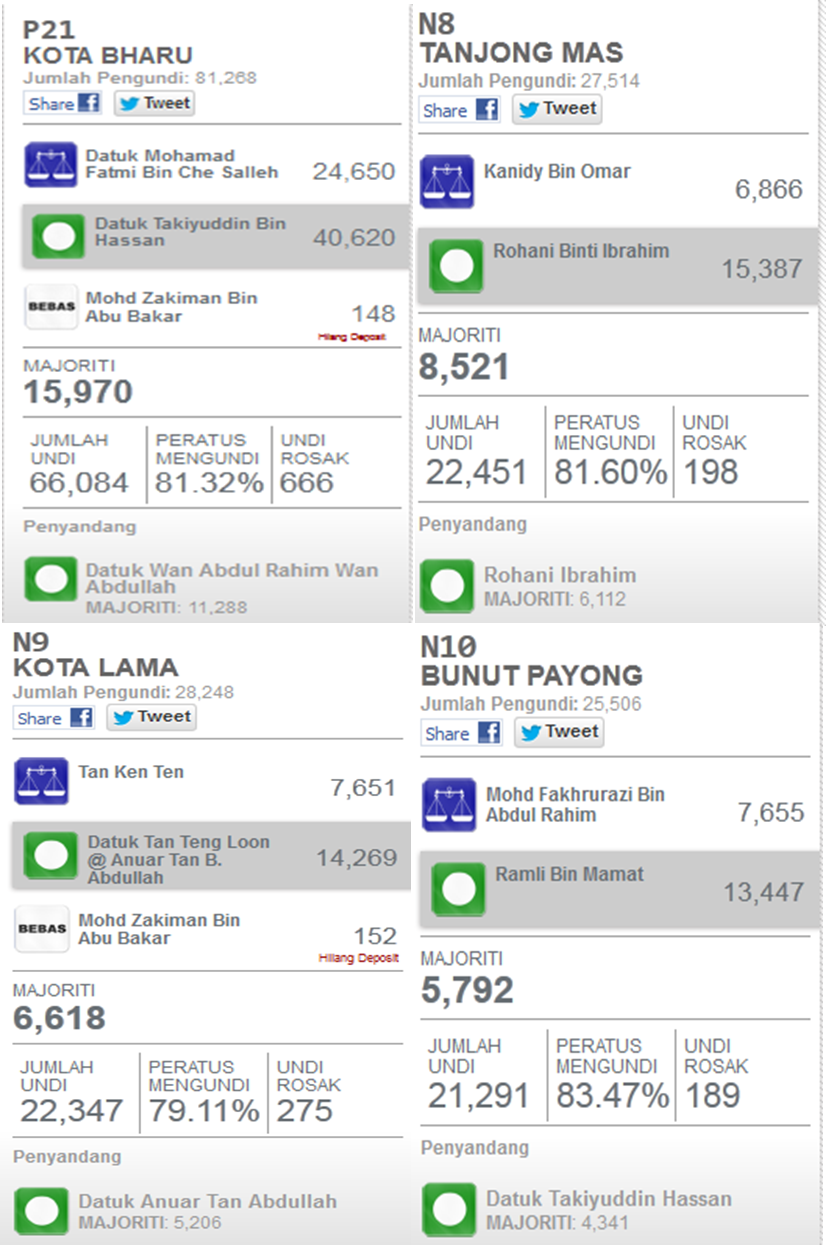This screenshot has height=1245, width=826.
Task: Share the Kota Bharu result on Facebook
Action: (x=63, y=103)
